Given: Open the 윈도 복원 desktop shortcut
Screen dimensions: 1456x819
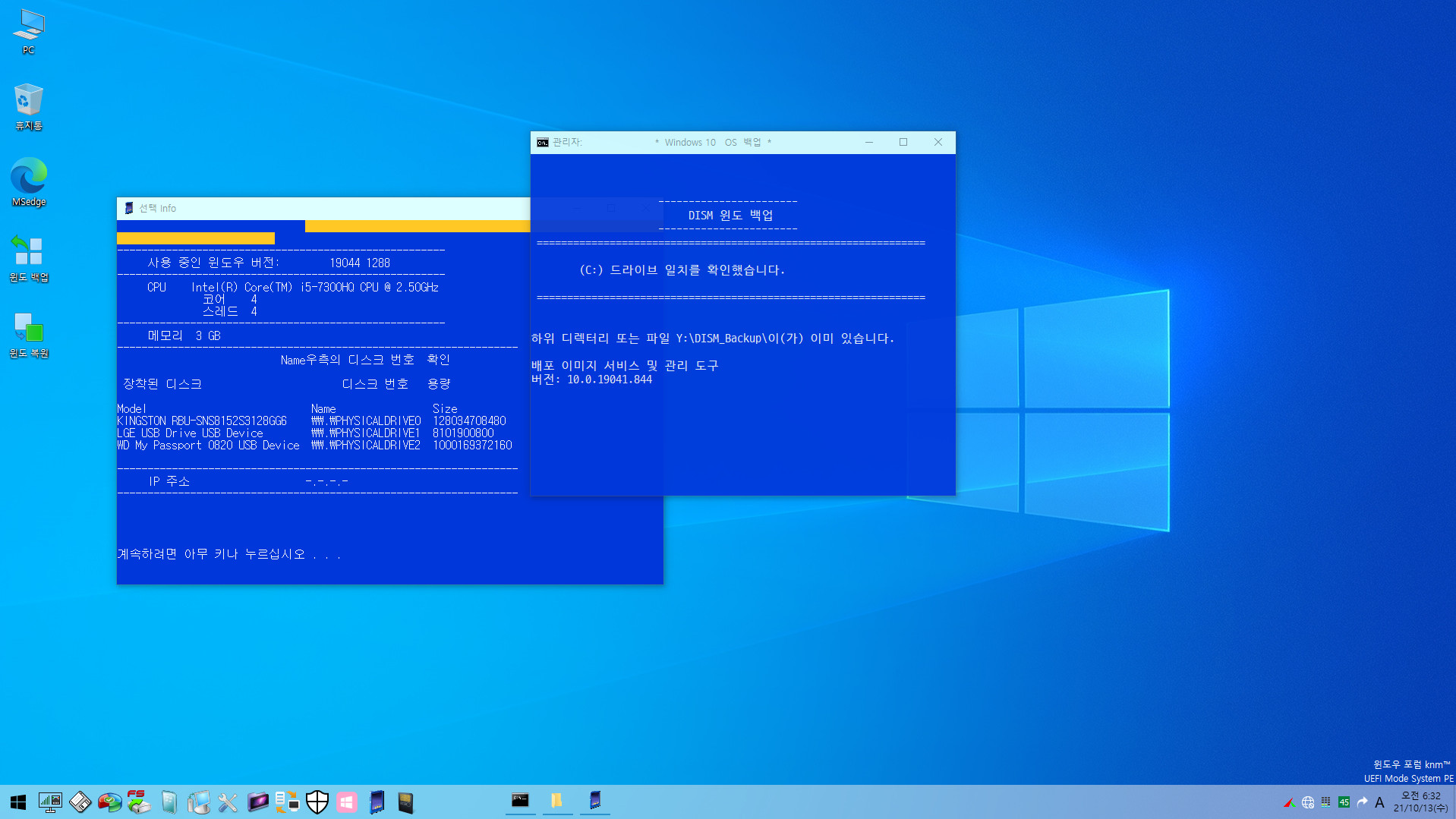Looking at the screenshot, I should tap(29, 334).
